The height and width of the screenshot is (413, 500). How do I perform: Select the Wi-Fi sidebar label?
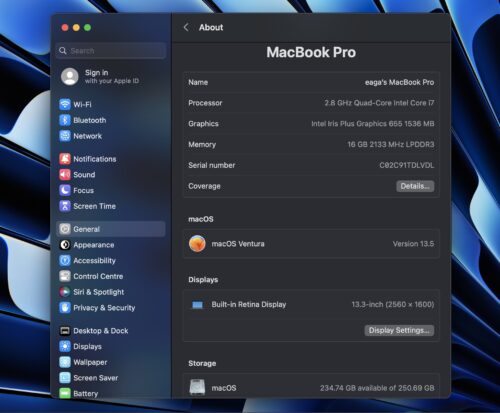point(82,104)
